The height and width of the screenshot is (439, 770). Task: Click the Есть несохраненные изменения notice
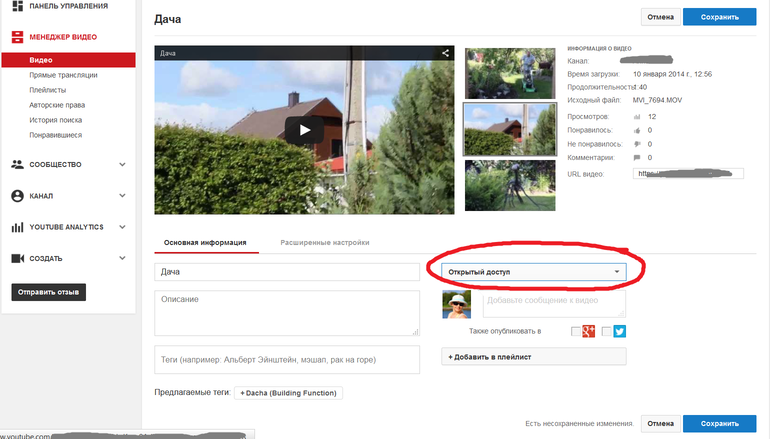pos(579,423)
